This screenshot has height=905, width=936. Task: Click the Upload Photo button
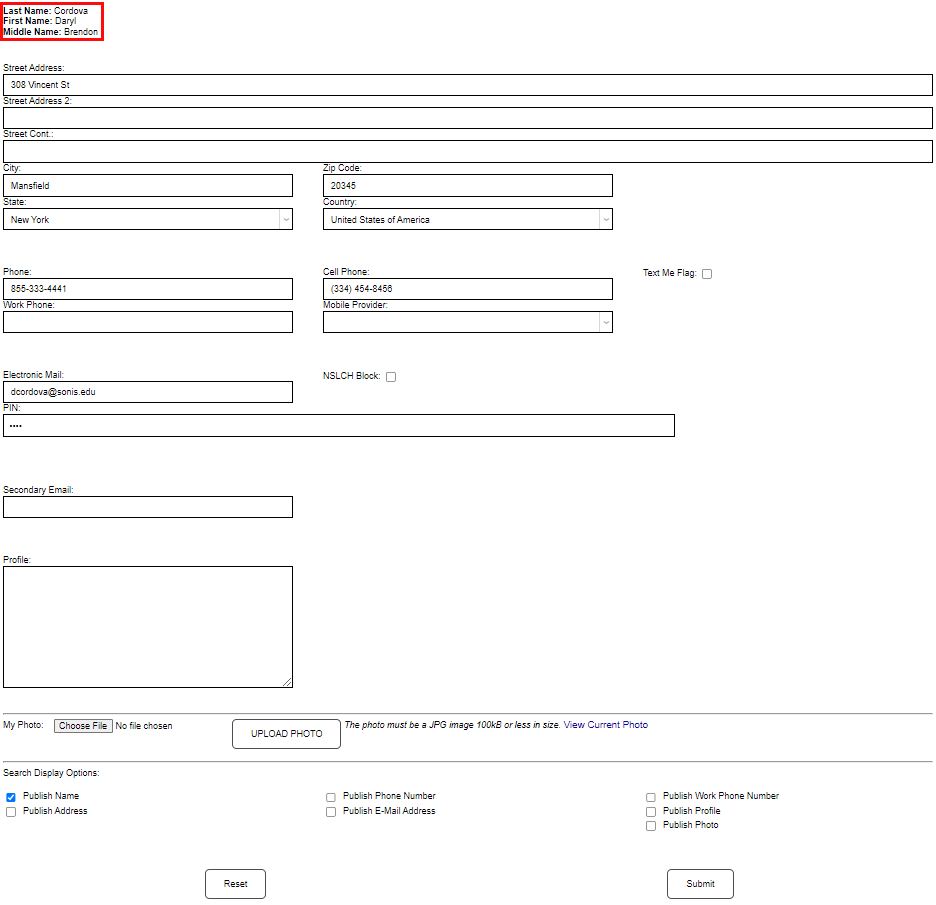[286, 733]
